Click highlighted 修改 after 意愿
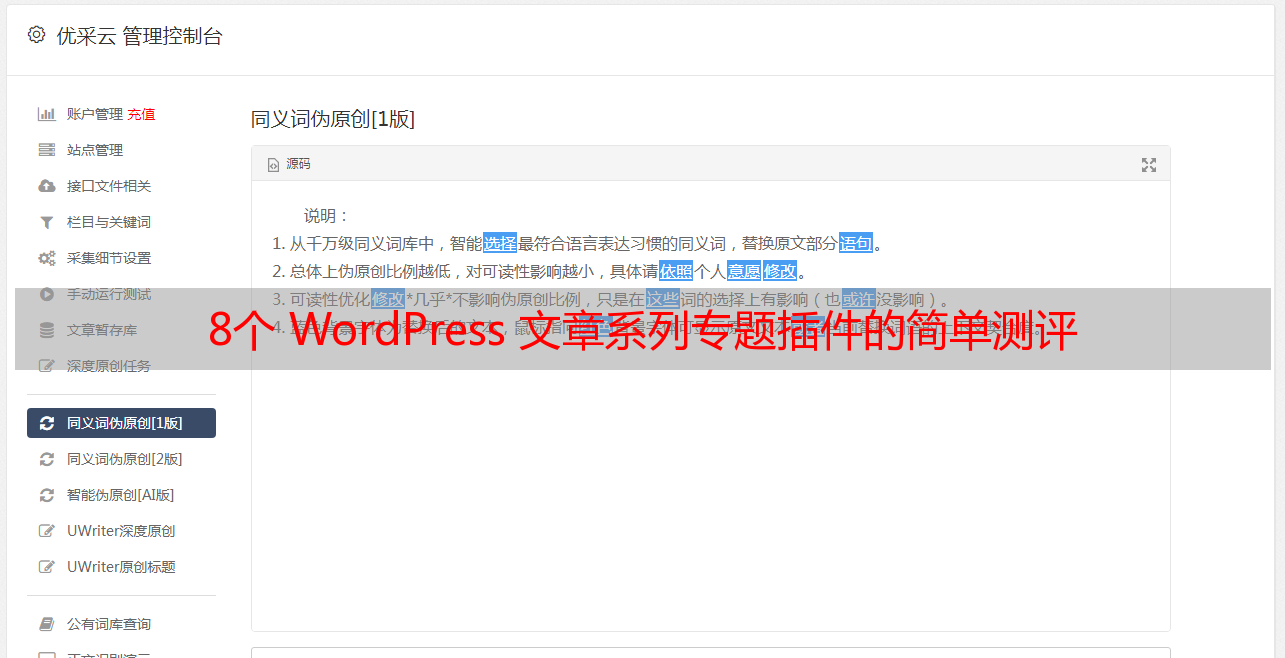 point(780,271)
